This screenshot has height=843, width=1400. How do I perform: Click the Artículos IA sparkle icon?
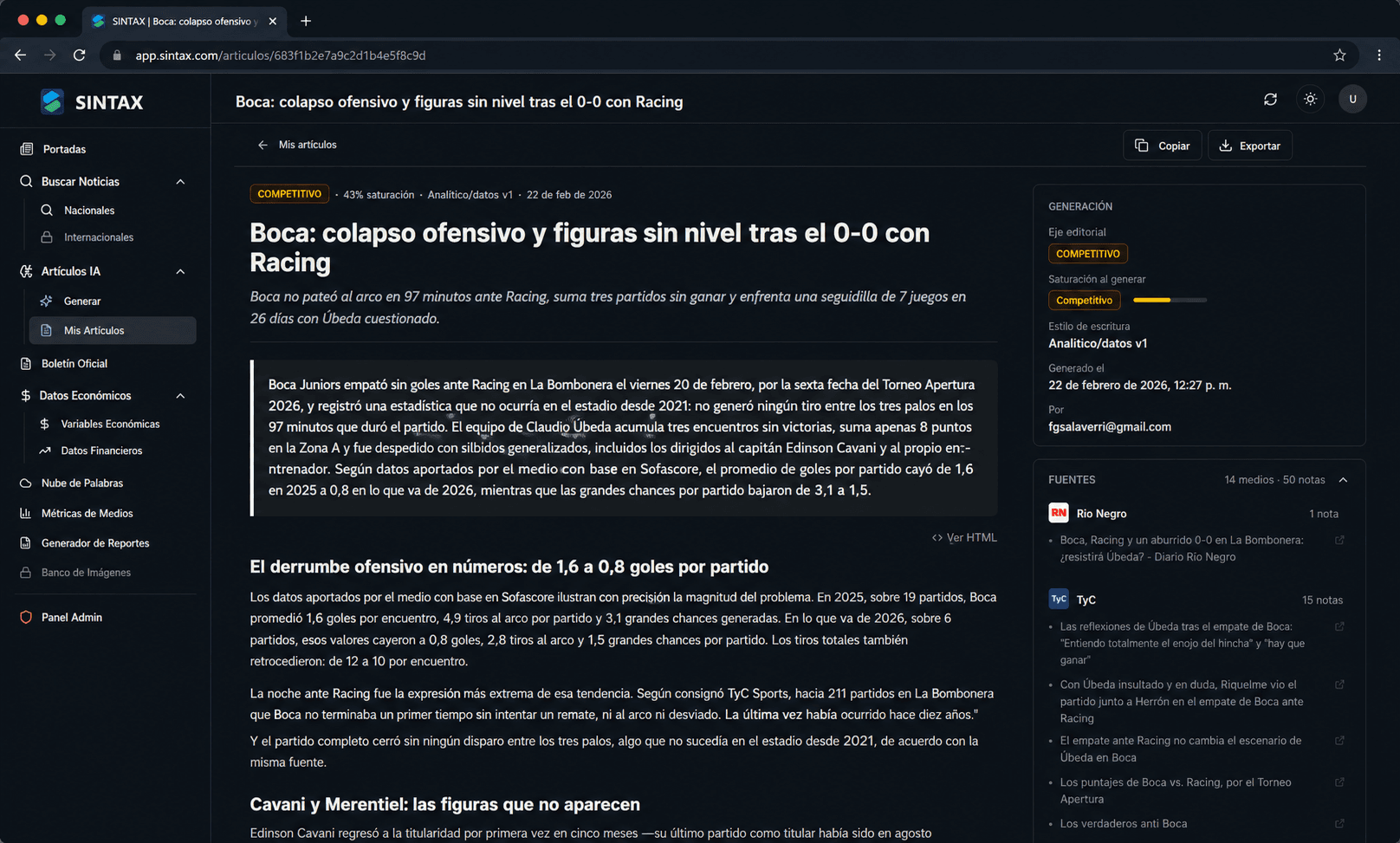pyautogui.click(x=27, y=272)
